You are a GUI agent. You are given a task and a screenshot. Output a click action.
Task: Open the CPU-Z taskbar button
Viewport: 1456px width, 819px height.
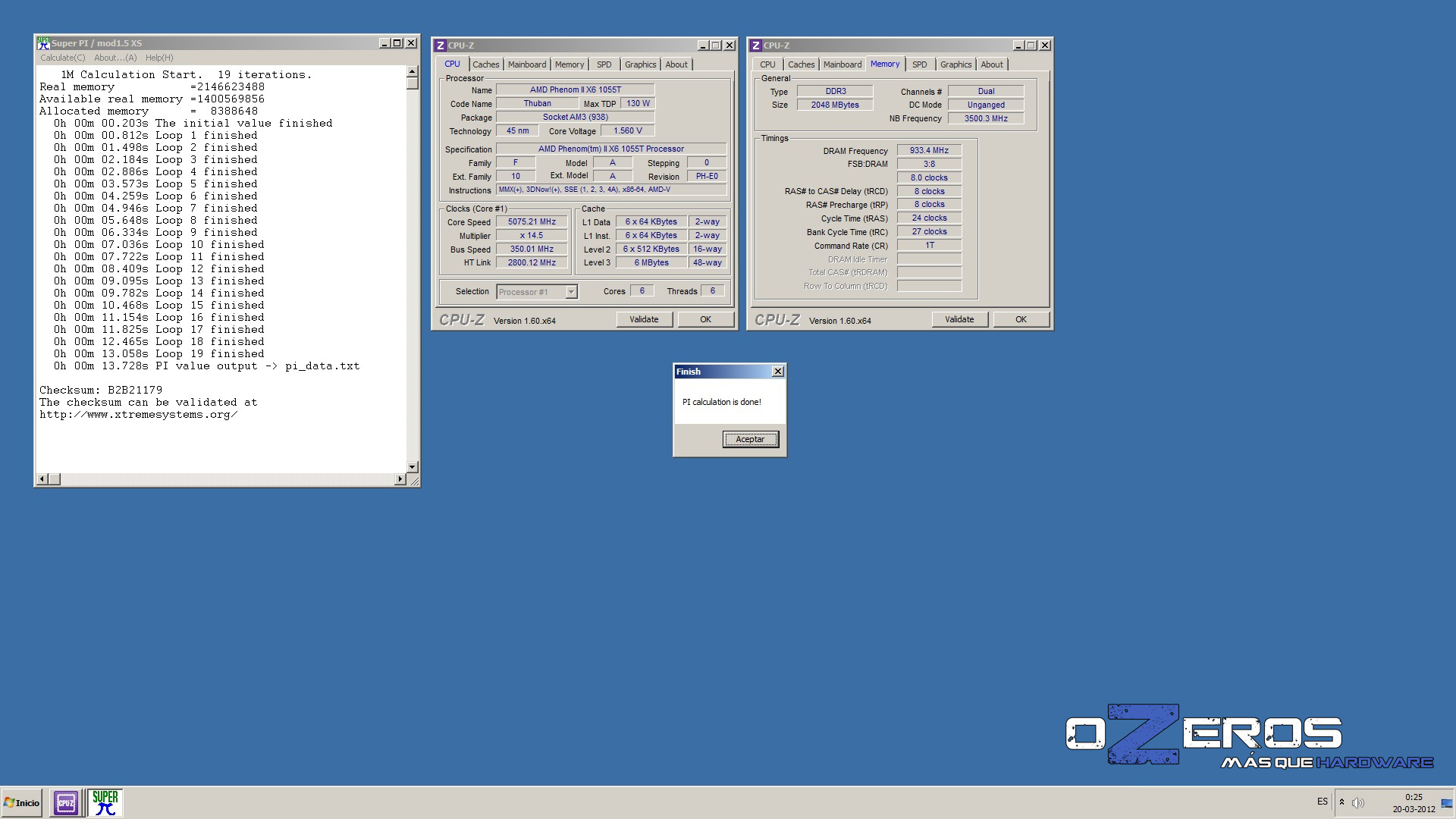click(65, 802)
